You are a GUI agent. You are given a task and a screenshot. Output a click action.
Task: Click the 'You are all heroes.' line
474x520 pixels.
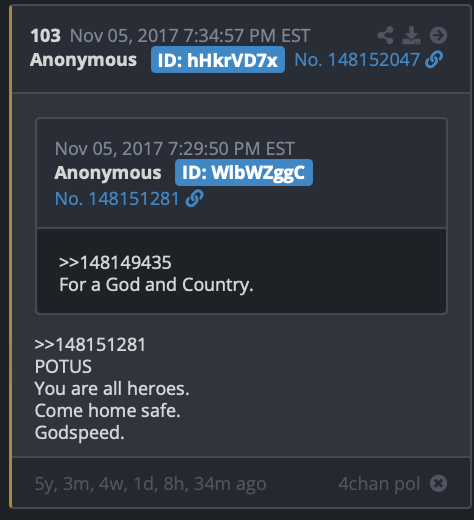tap(112, 388)
